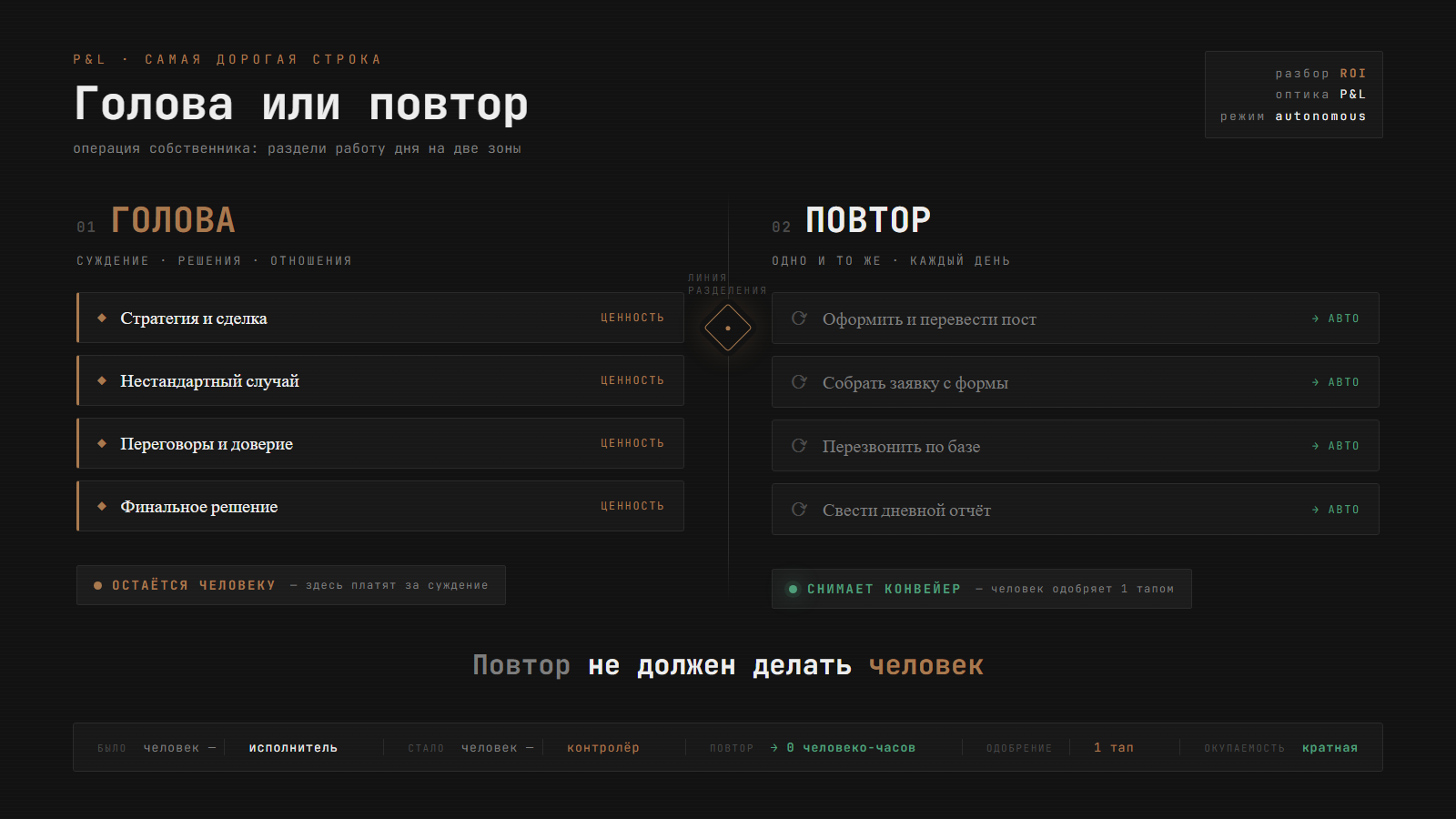1456x819 pixels.
Task: Click the ГОЛОВА section heading
Action: point(173,220)
